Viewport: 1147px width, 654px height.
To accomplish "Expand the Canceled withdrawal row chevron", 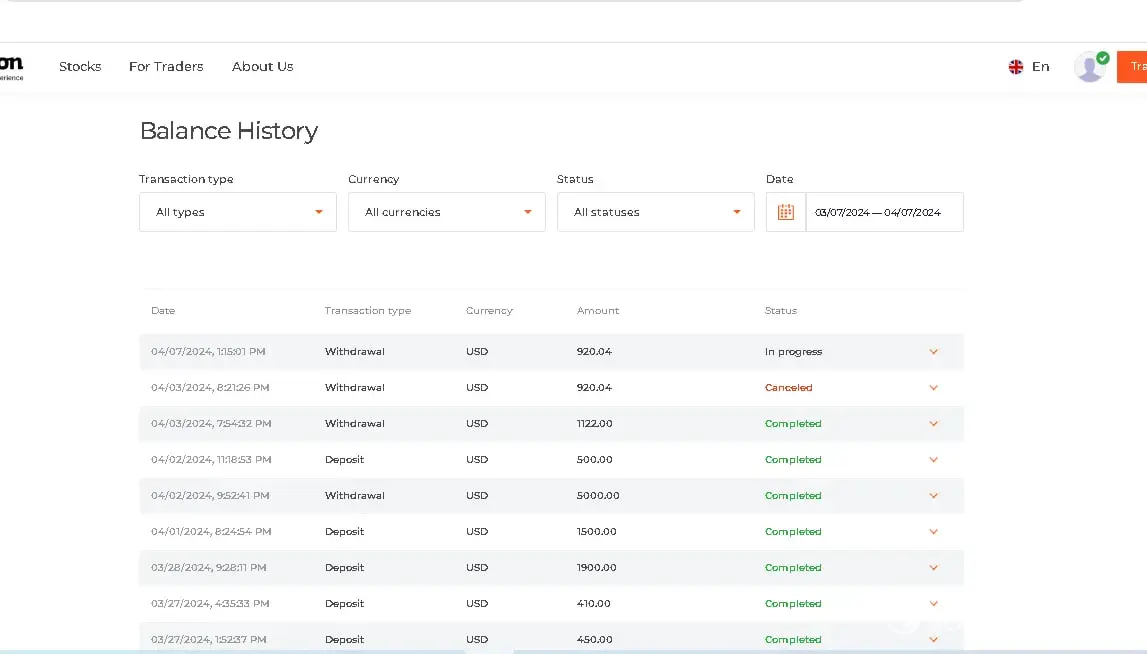I will (x=933, y=388).
